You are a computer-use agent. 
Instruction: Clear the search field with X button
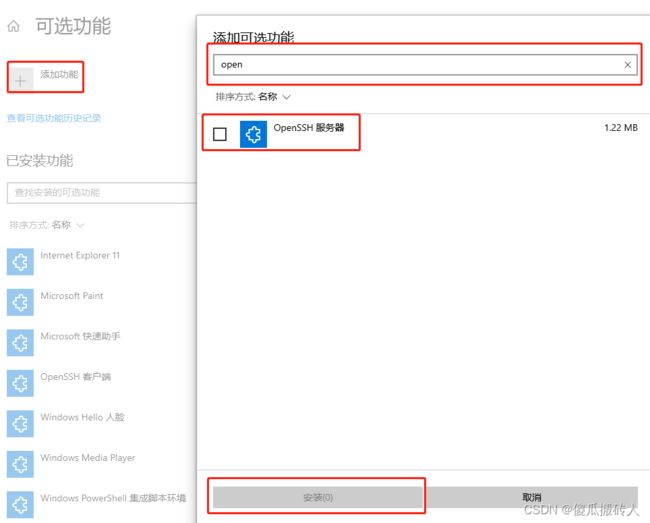(x=627, y=65)
